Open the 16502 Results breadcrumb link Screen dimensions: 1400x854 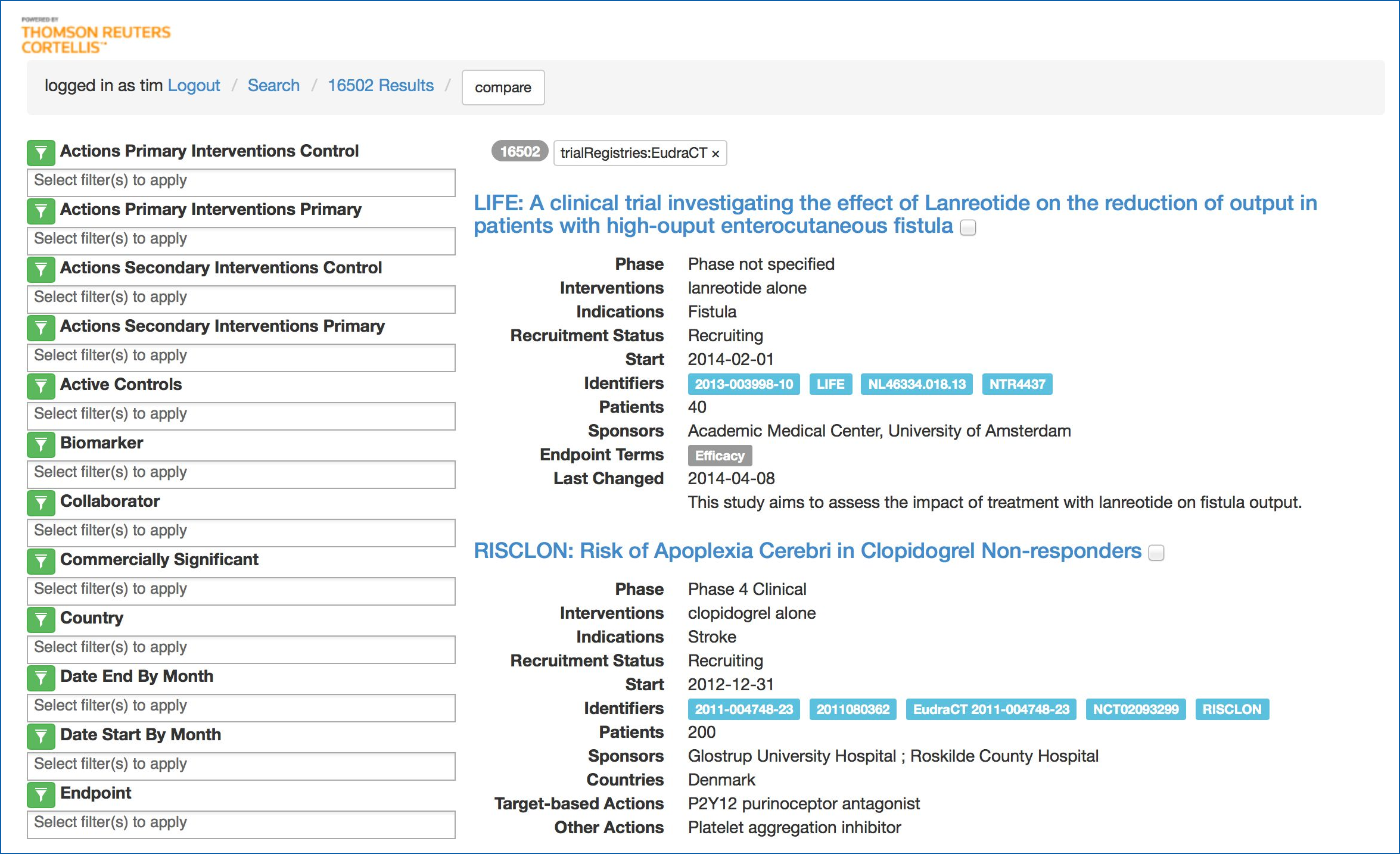pos(380,86)
